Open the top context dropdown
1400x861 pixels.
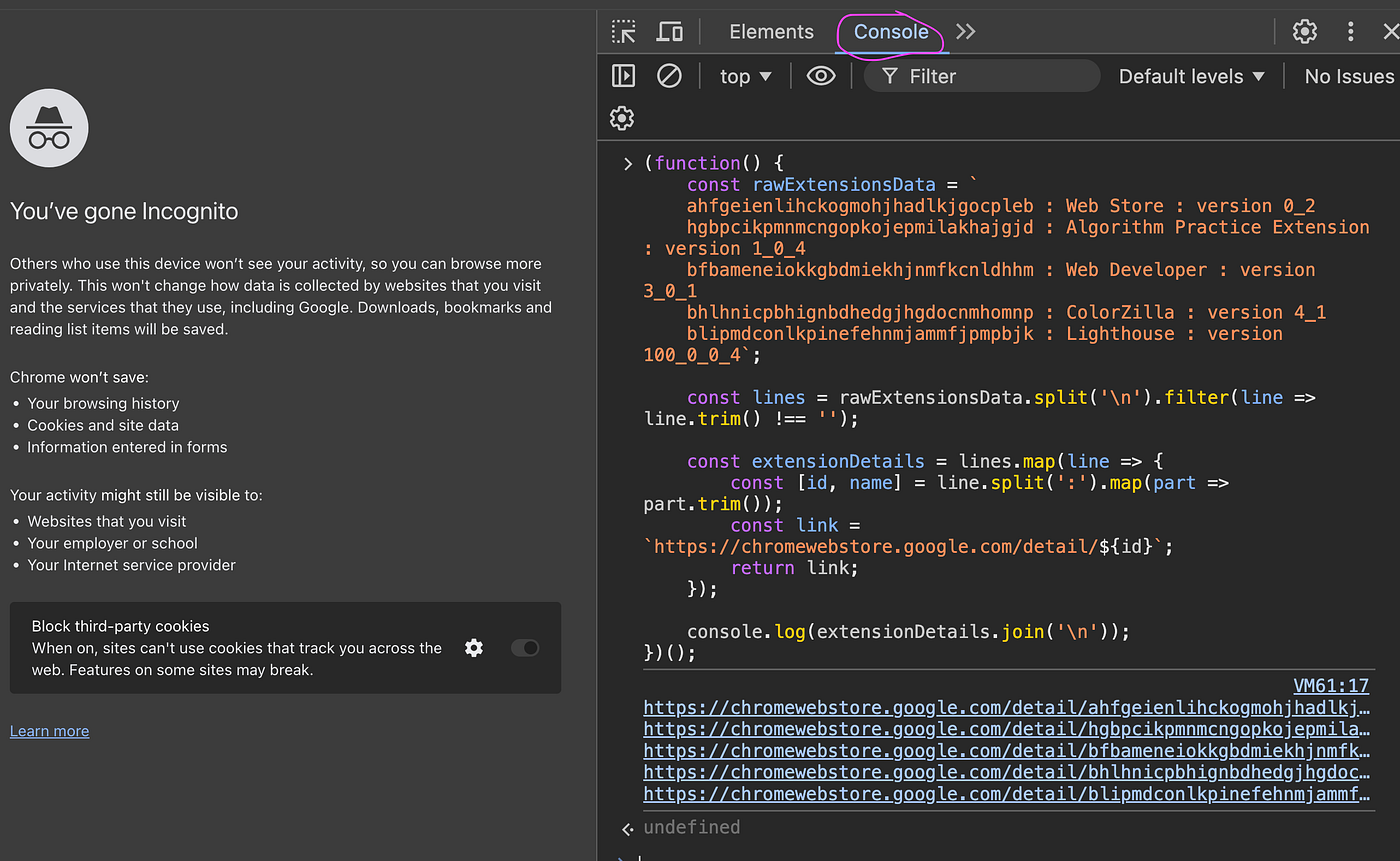click(x=746, y=76)
